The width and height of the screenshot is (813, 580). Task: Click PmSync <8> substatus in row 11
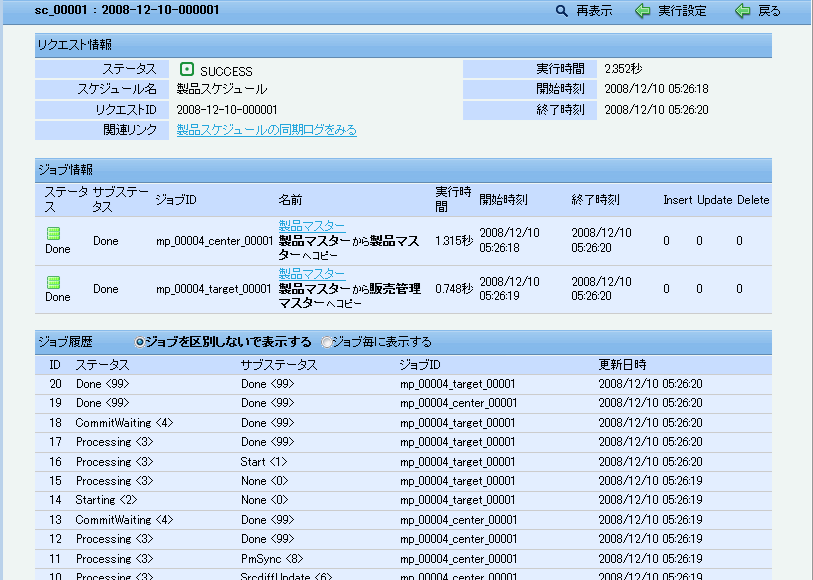point(272,559)
